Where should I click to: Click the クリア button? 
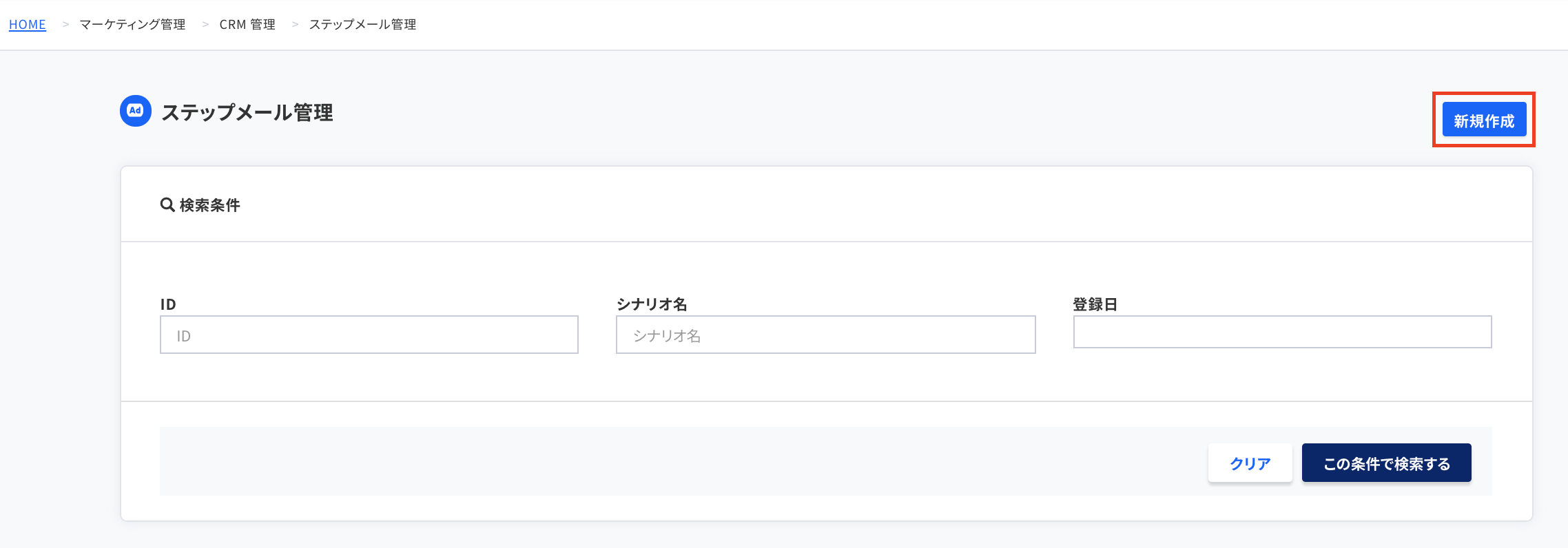point(1250,463)
